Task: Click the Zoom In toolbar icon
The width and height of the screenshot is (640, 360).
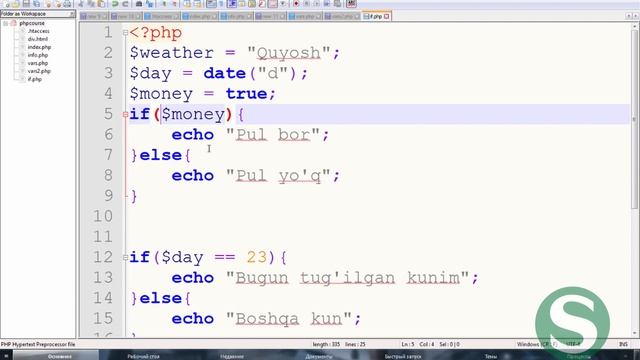Action: click(164, 4)
